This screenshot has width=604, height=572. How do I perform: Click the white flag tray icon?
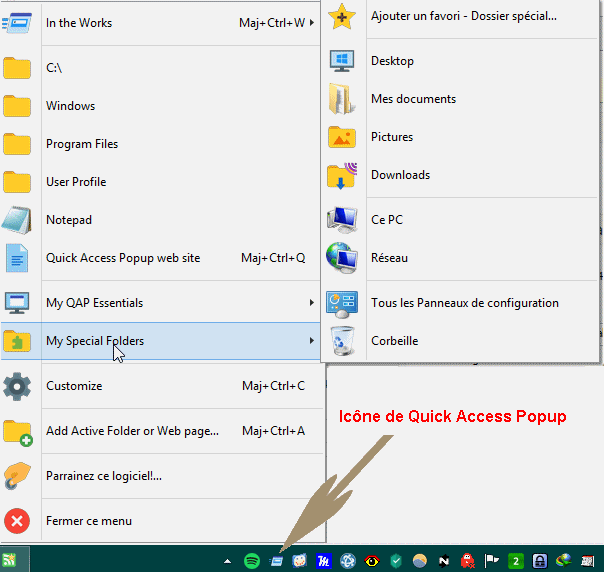(x=492, y=560)
